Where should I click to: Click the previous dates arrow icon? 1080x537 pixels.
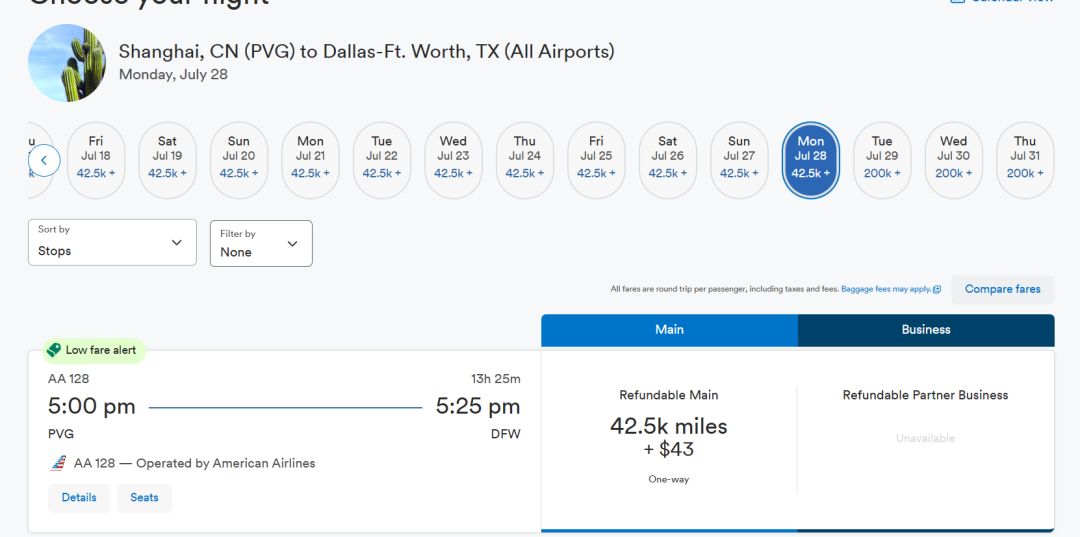point(44,160)
